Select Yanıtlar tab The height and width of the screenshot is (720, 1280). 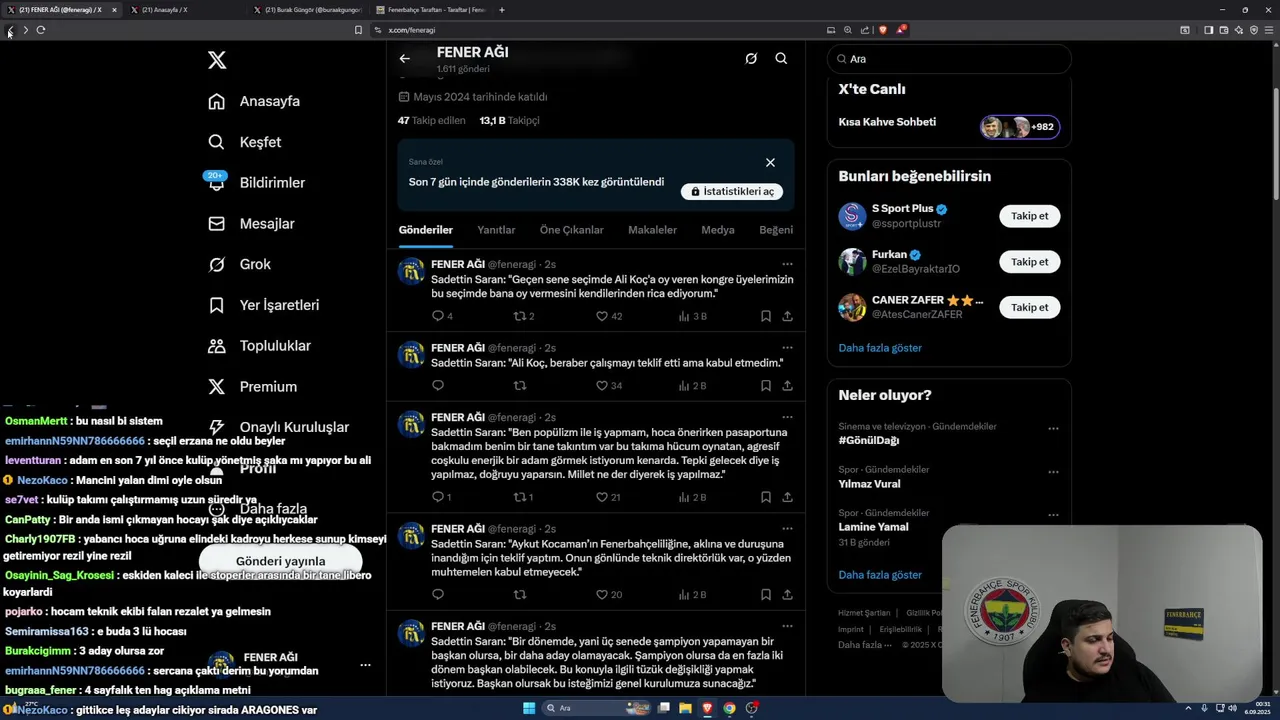496,230
